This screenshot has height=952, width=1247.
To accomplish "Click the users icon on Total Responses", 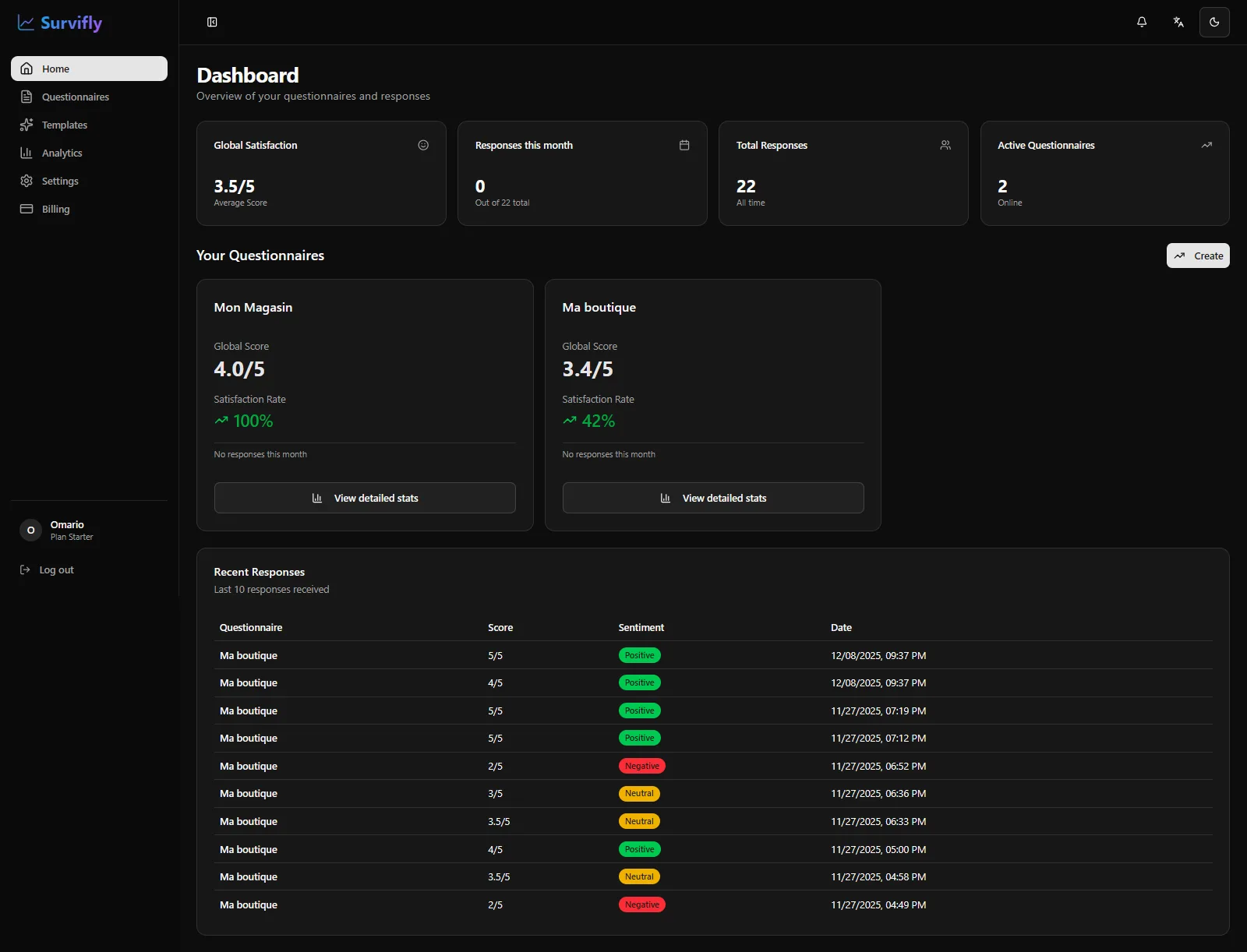I will [x=945, y=146].
